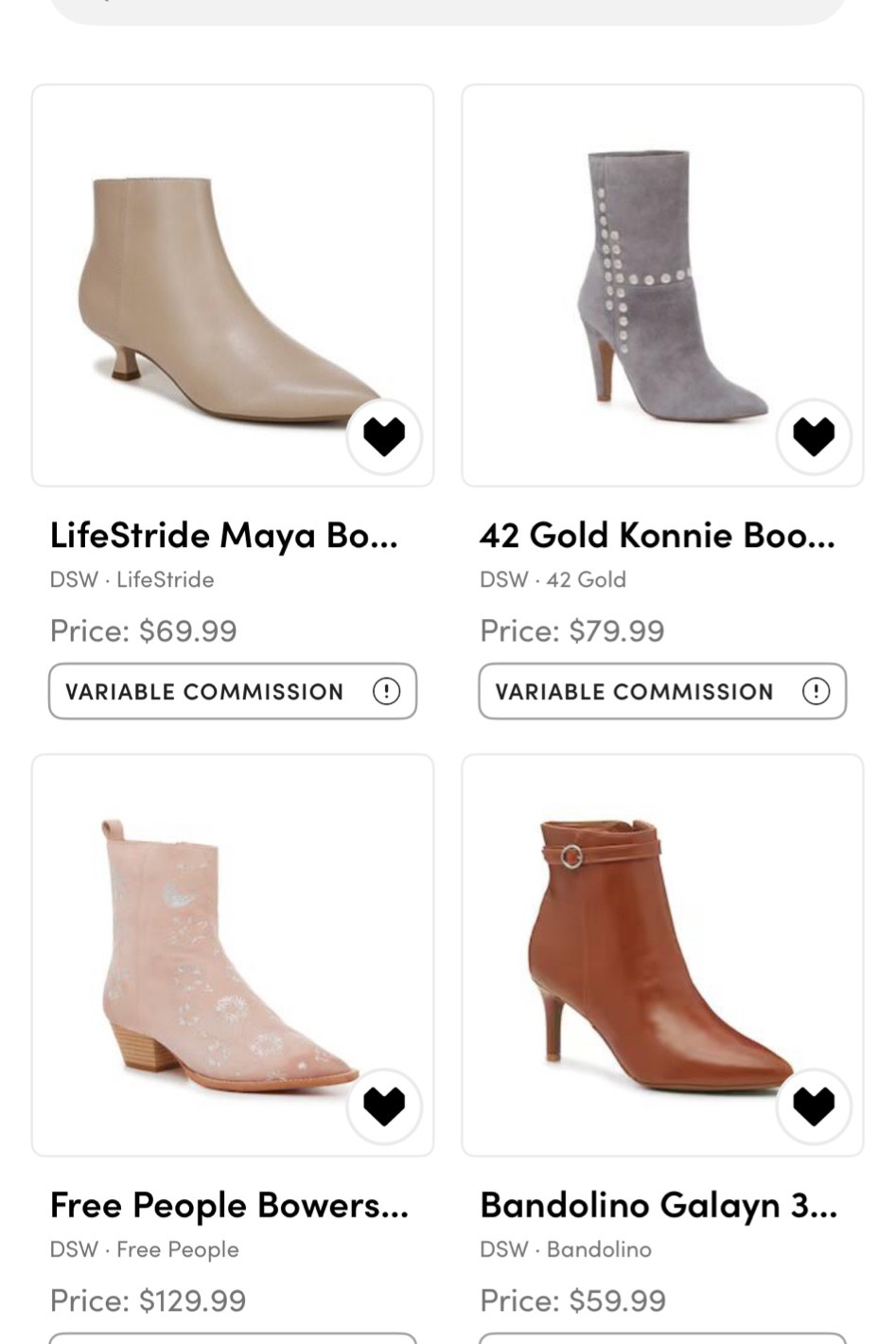Open info icon on LifeStride variable commission
Image resolution: width=896 pixels, height=1344 pixels.
click(x=386, y=692)
